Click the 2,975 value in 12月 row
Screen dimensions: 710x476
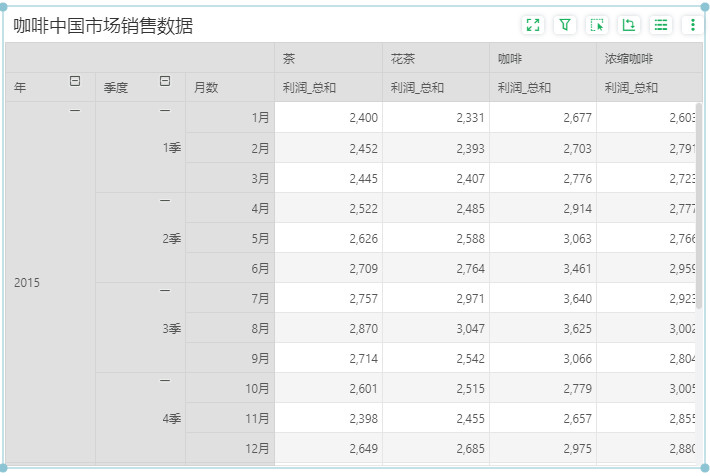coord(577,448)
